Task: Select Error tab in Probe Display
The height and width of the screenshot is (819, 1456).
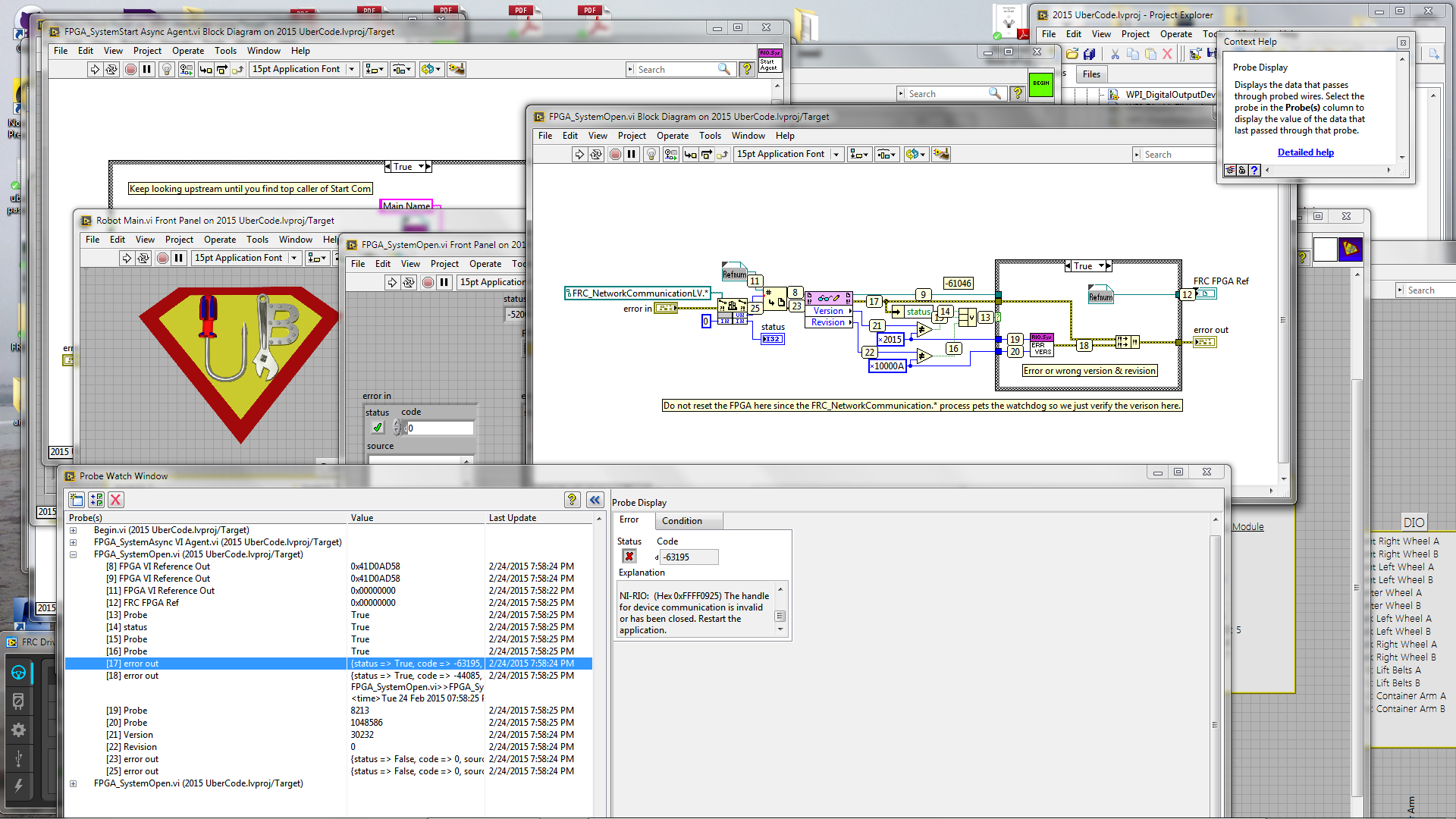Action: (x=629, y=520)
